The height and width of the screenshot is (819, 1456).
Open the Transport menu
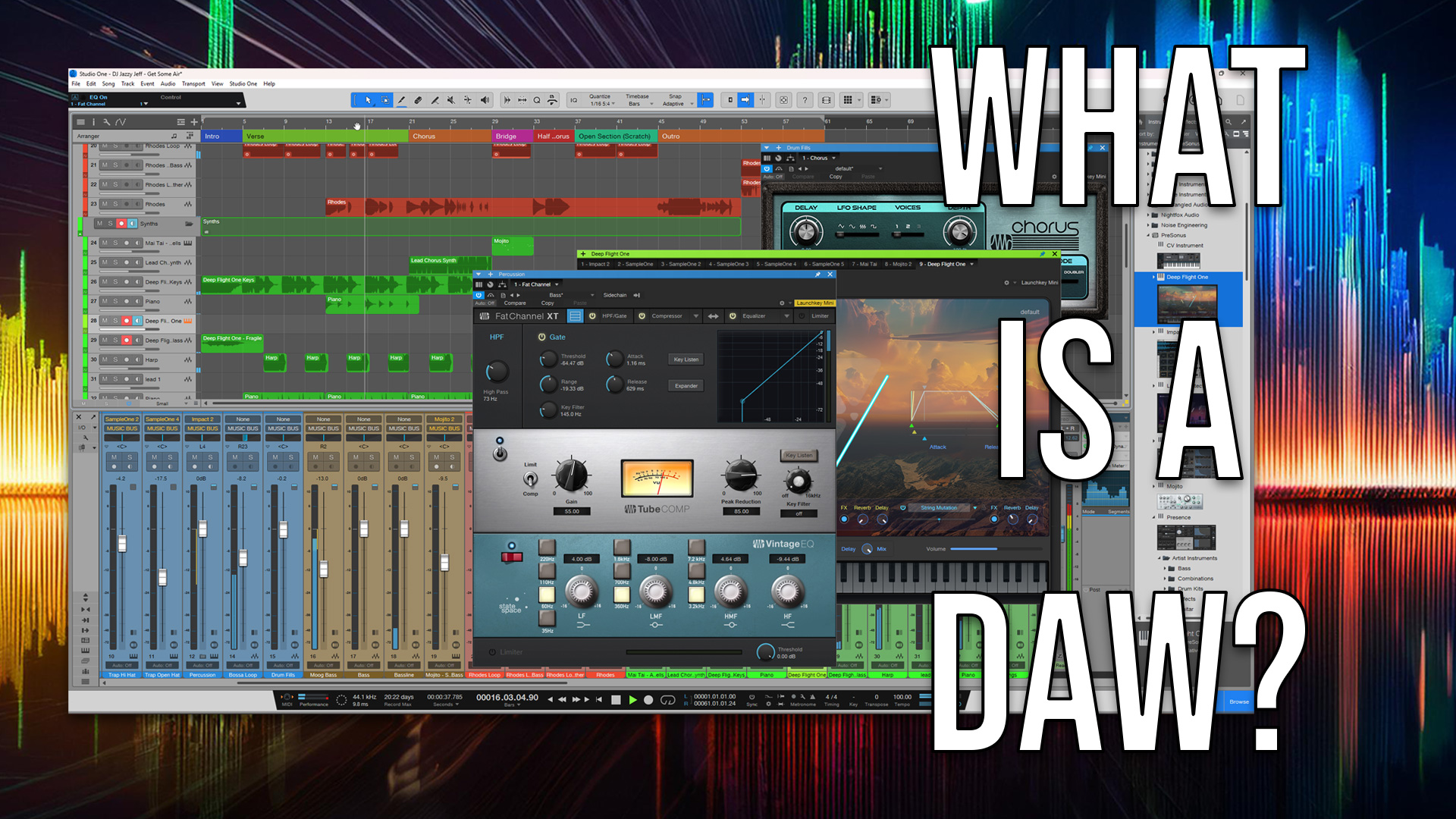point(193,84)
